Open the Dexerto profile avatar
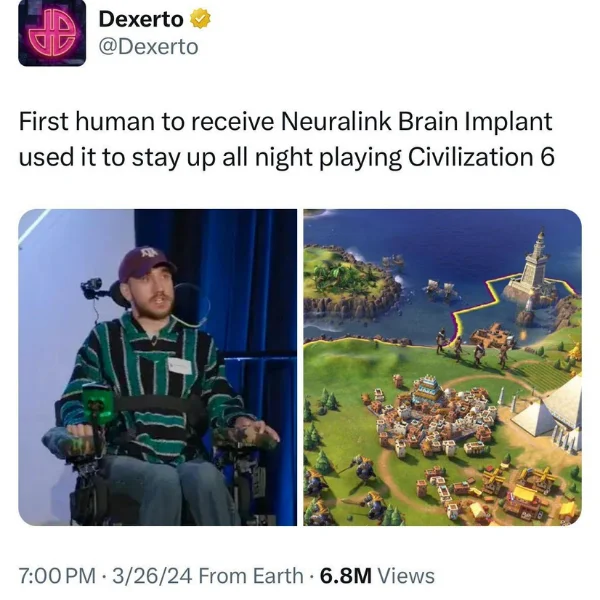Screen dimensions: 600x600 52,33
